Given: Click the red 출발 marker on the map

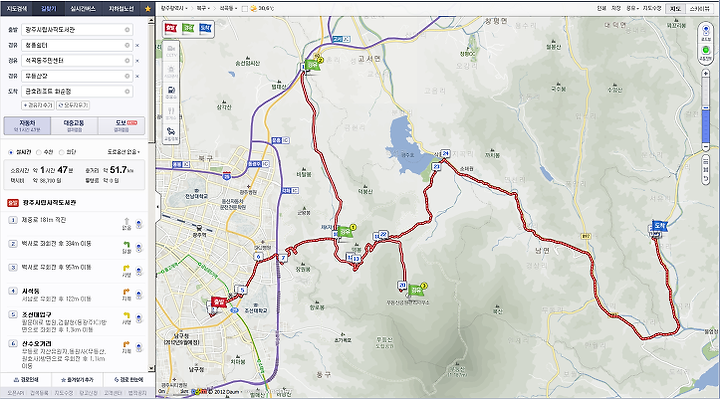Looking at the screenshot, I should coord(219,302).
